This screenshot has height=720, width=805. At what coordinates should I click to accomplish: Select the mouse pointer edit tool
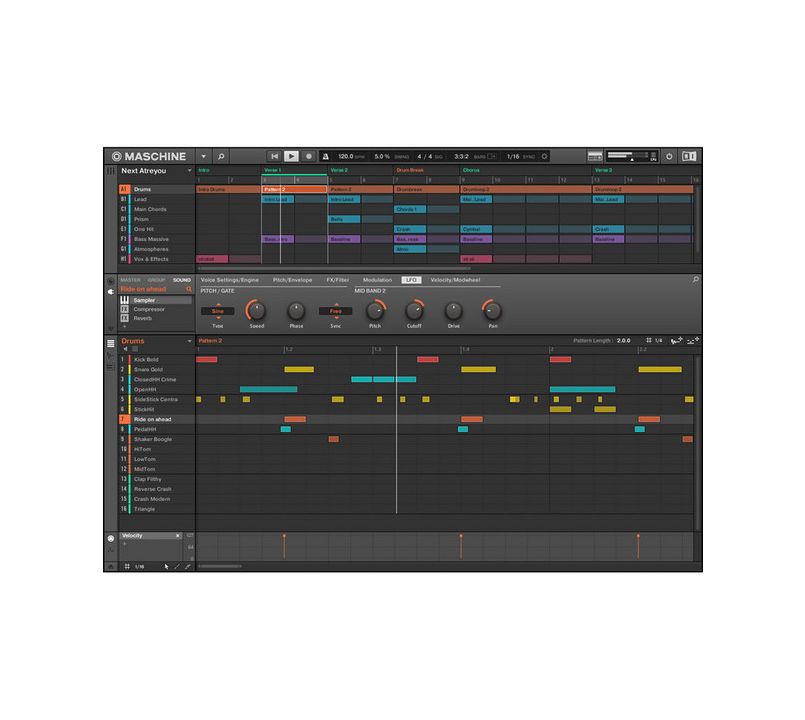(166, 566)
